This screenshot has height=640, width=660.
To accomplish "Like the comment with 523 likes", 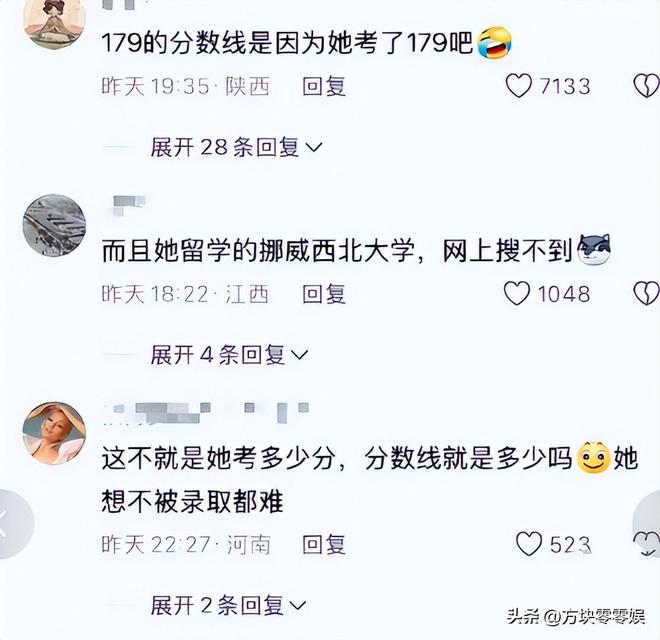I will [529, 544].
